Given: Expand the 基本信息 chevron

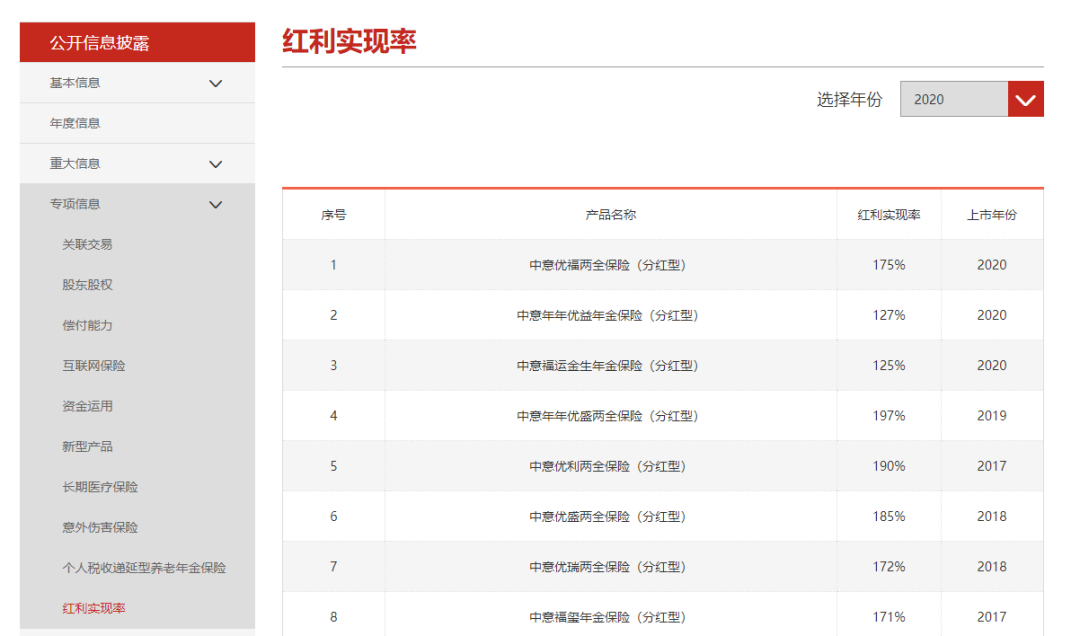Looking at the screenshot, I should click(x=216, y=83).
